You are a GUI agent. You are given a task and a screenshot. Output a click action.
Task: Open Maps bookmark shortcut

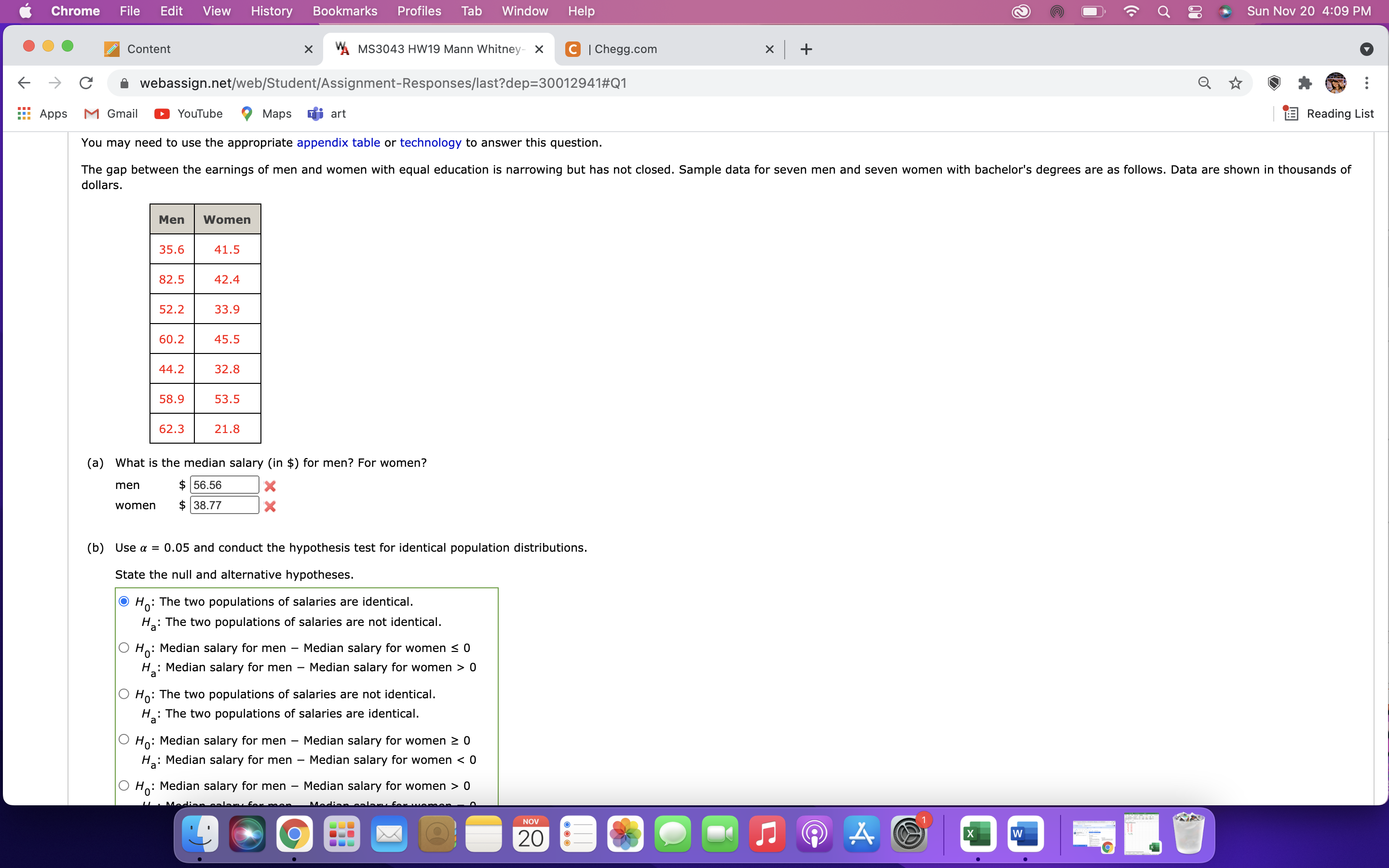point(265,114)
